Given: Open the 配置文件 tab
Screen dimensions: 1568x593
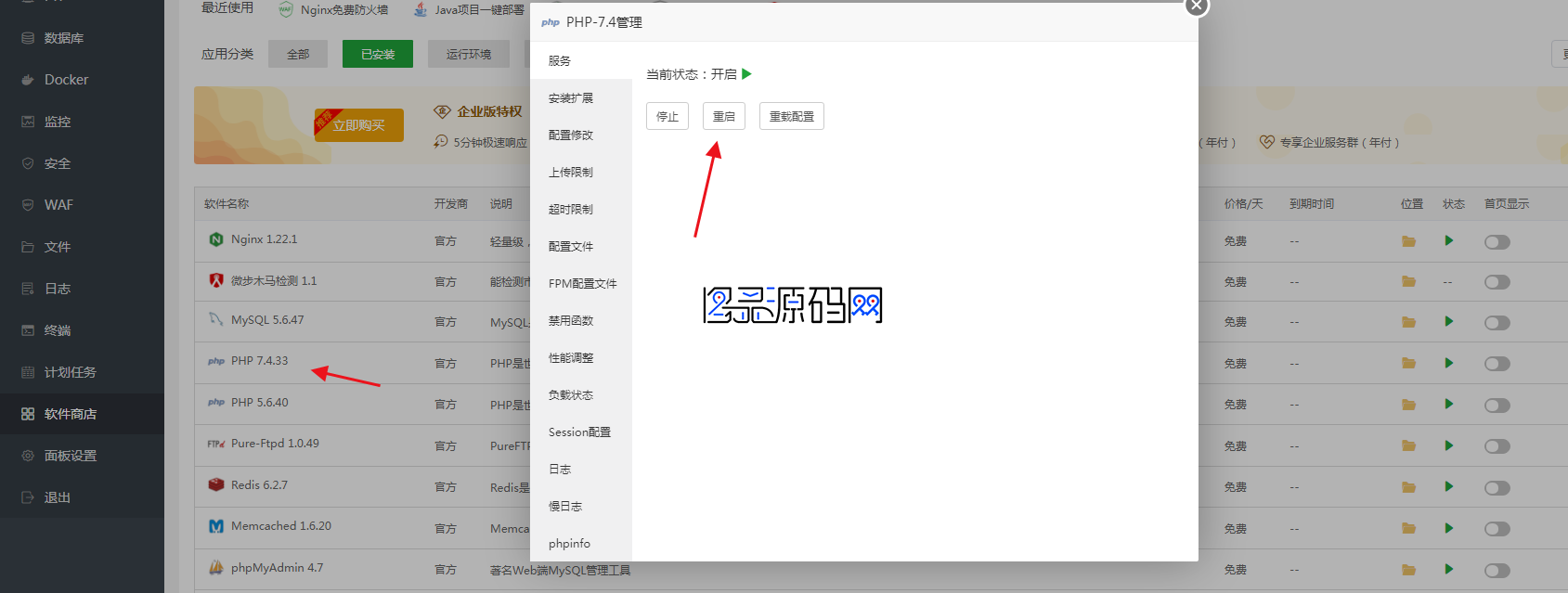Looking at the screenshot, I should click(x=581, y=246).
